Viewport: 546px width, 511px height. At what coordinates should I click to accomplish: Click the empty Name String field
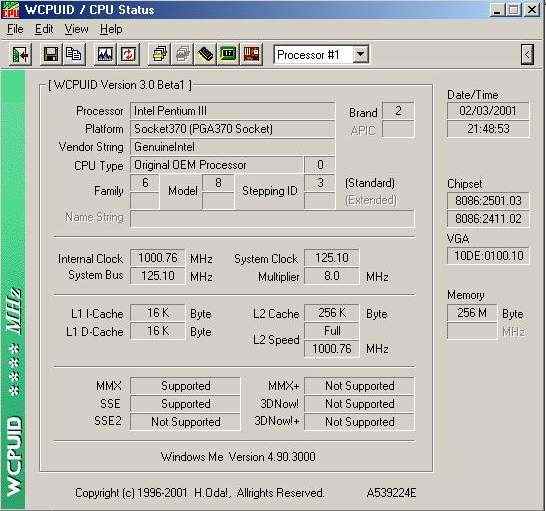[272, 218]
